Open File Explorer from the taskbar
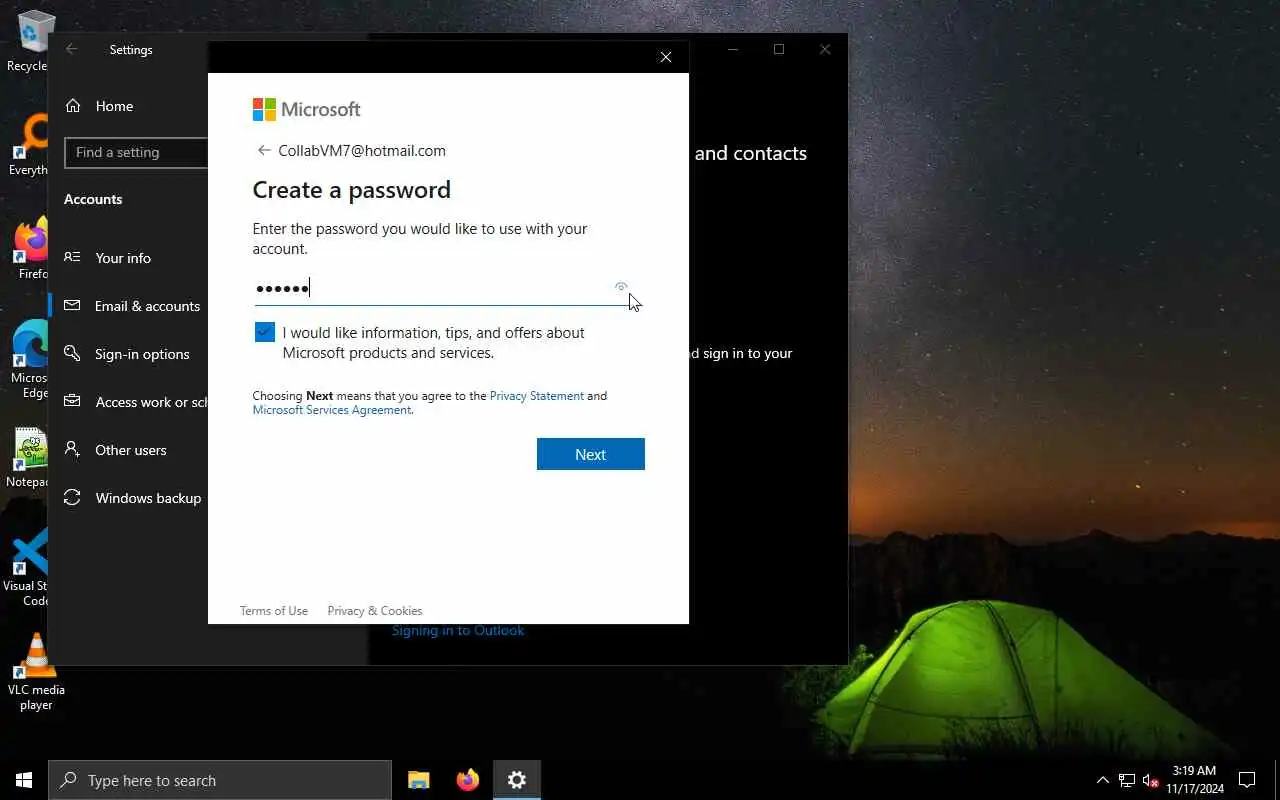This screenshot has height=800, width=1280. 419,780
